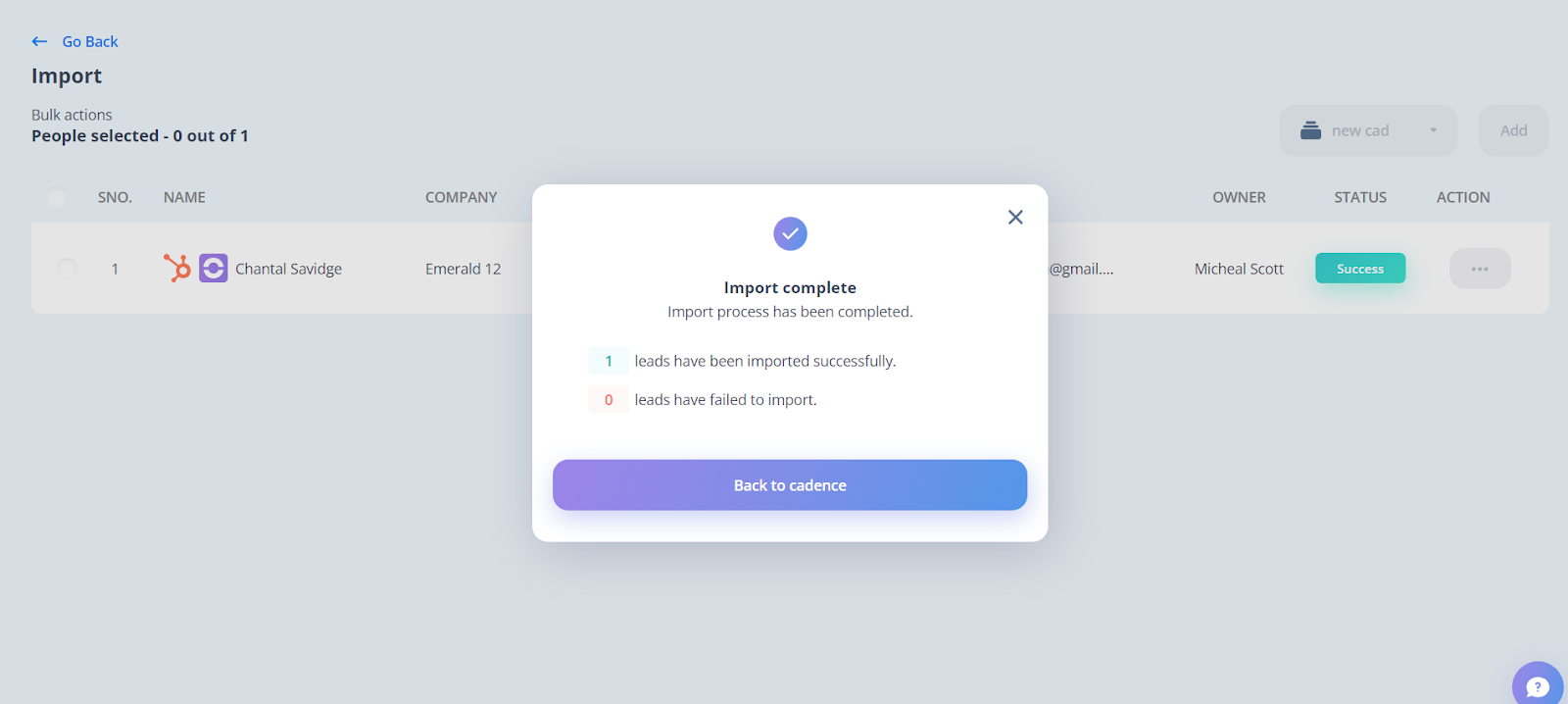Click the Back to cadence button
The image size is (1568, 704).
click(x=790, y=485)
